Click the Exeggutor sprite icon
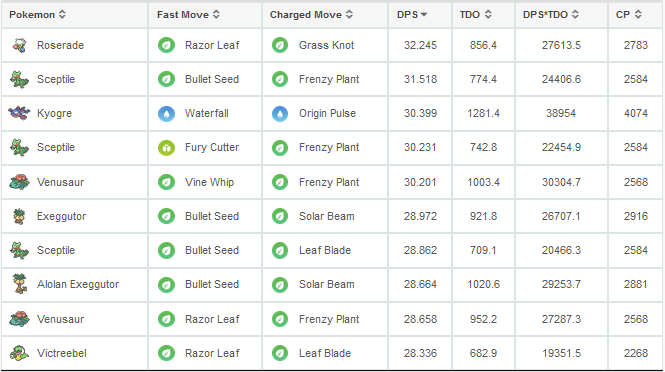The image size is (665, 372). [x=19, y=216]
